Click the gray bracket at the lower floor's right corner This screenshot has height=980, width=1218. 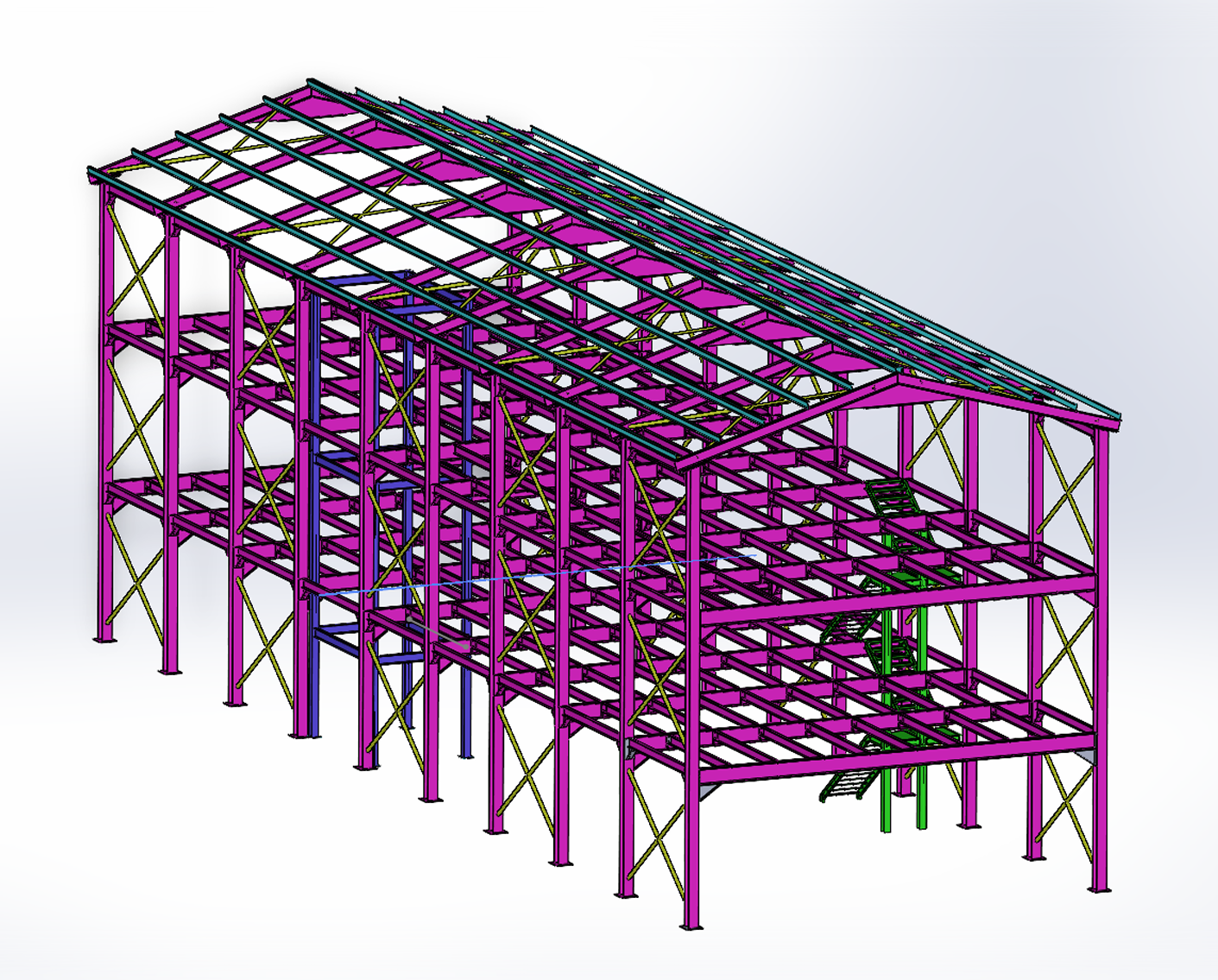tap(1088, 758)
